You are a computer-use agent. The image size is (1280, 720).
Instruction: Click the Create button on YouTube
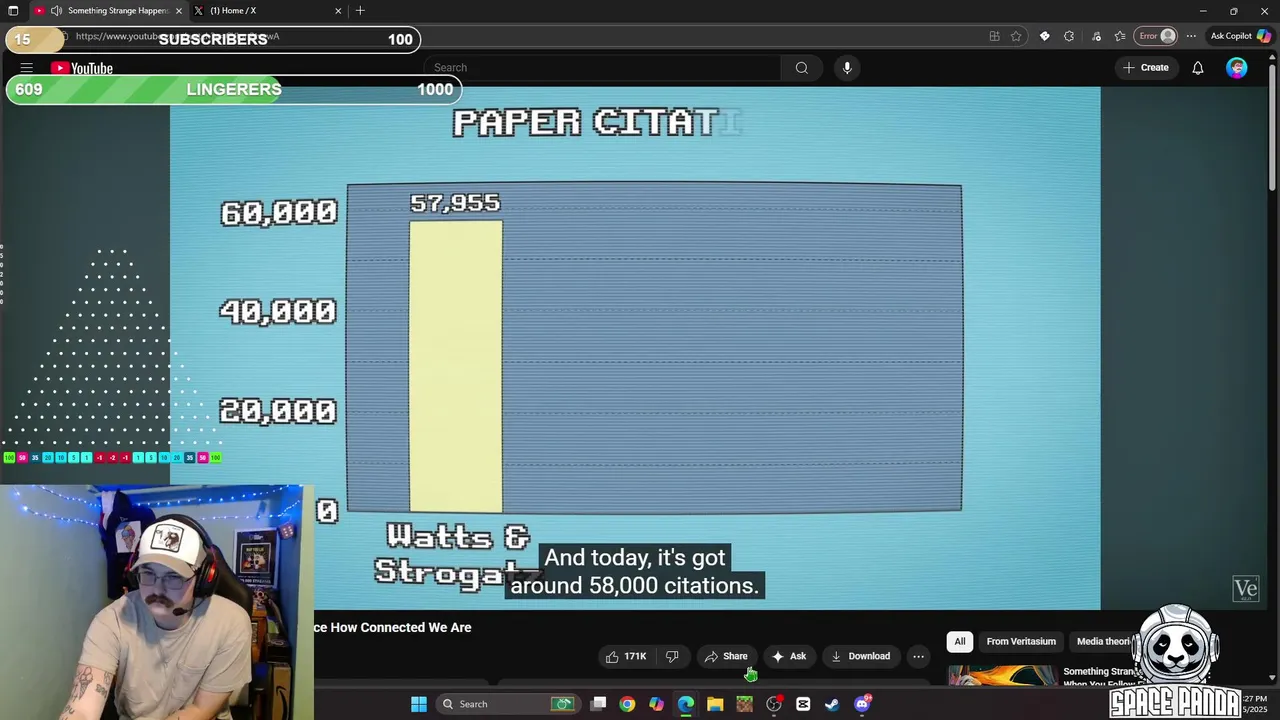(x=1146, y=68)
